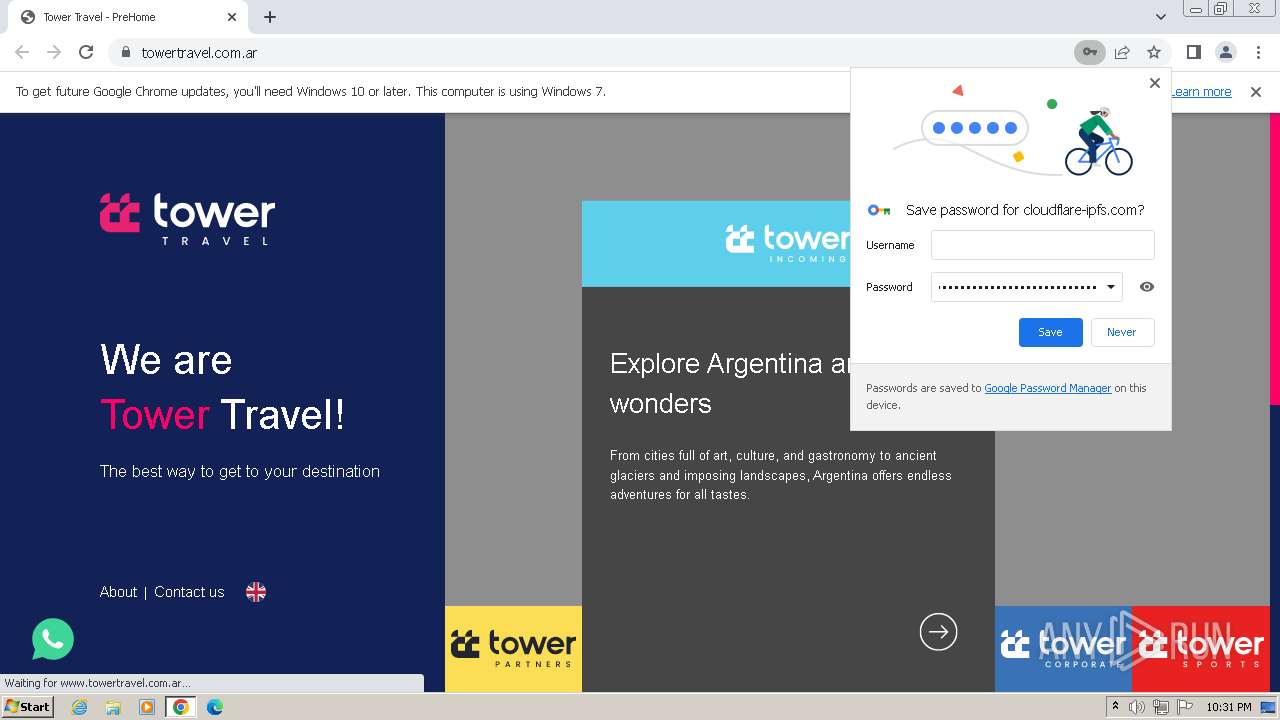Open a new tab with the plus button
Image resolution: width=1280 pixels, height=720 pixels.
click(270, 17)
